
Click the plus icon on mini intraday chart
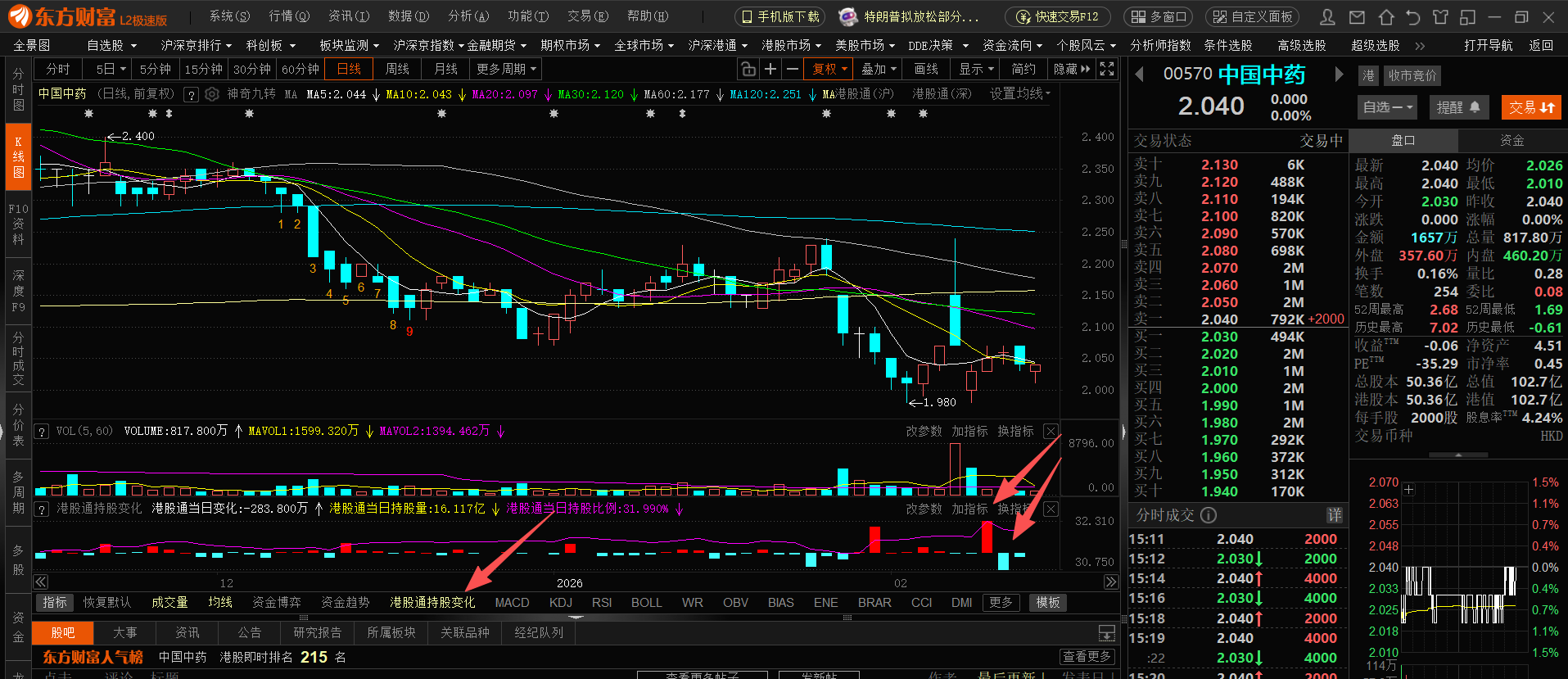click(1409, 490)
